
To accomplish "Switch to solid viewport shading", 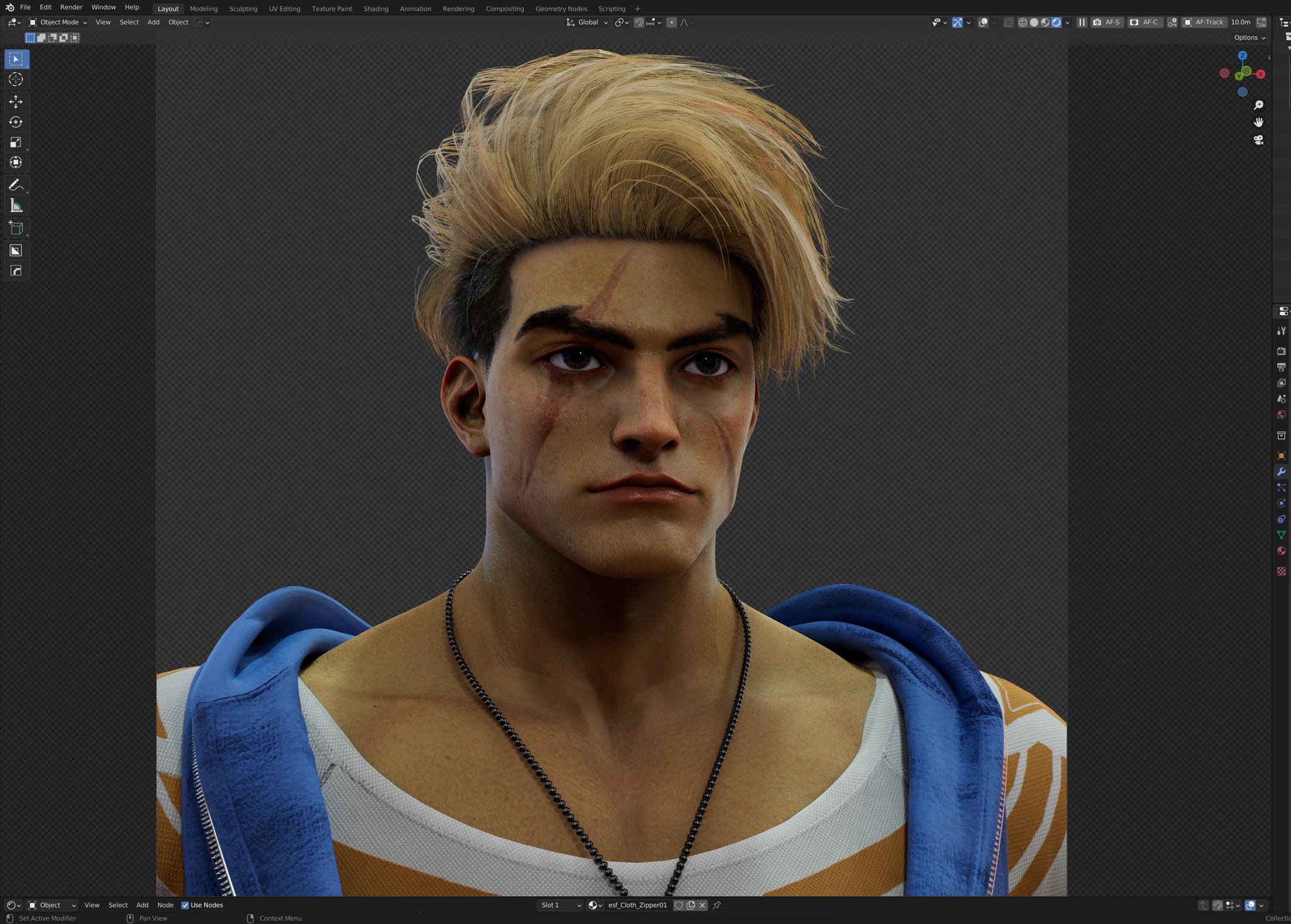I will click(x=1034, y=22).
